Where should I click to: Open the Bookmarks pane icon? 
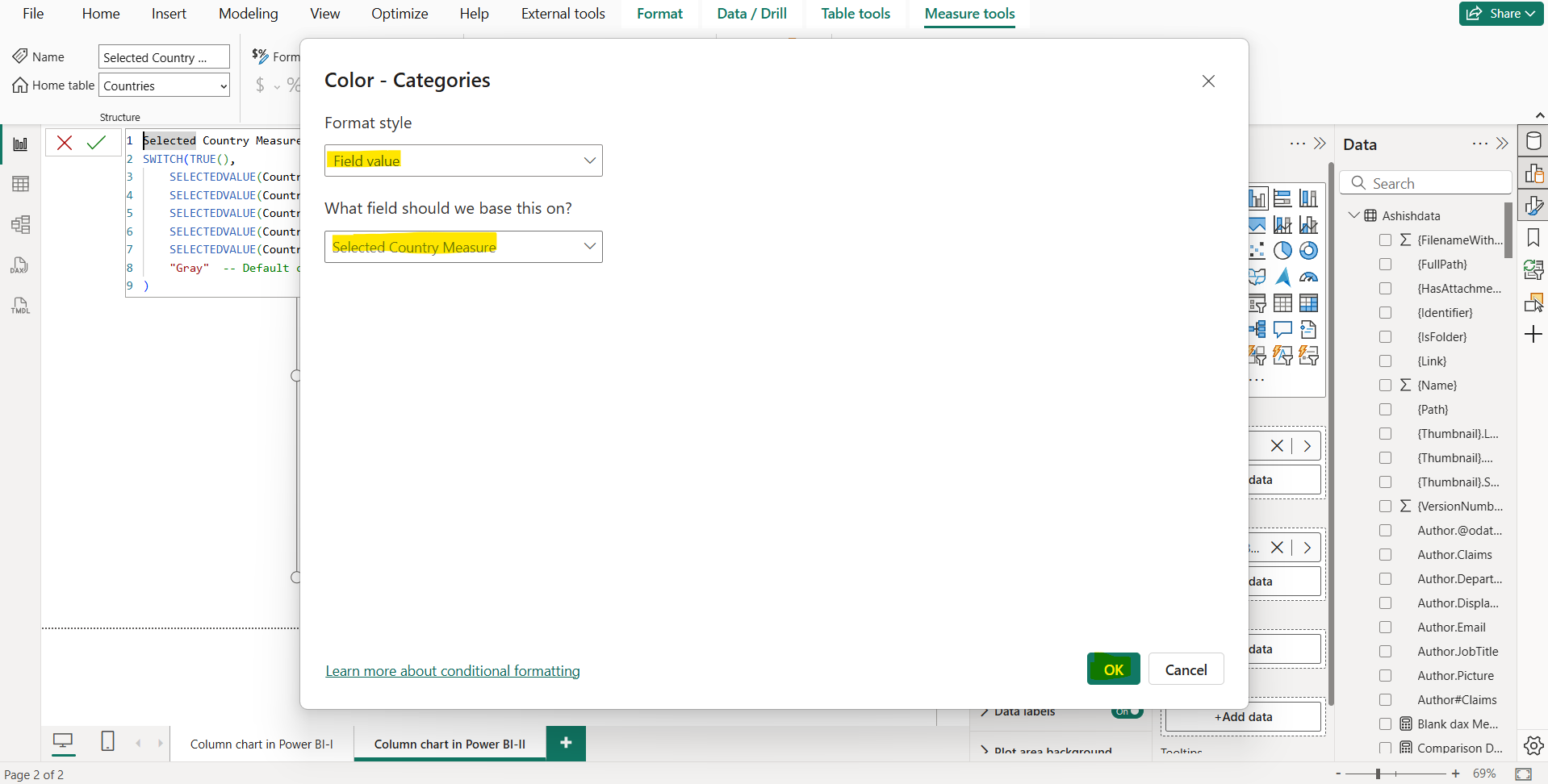click(x=1533, y=238)
